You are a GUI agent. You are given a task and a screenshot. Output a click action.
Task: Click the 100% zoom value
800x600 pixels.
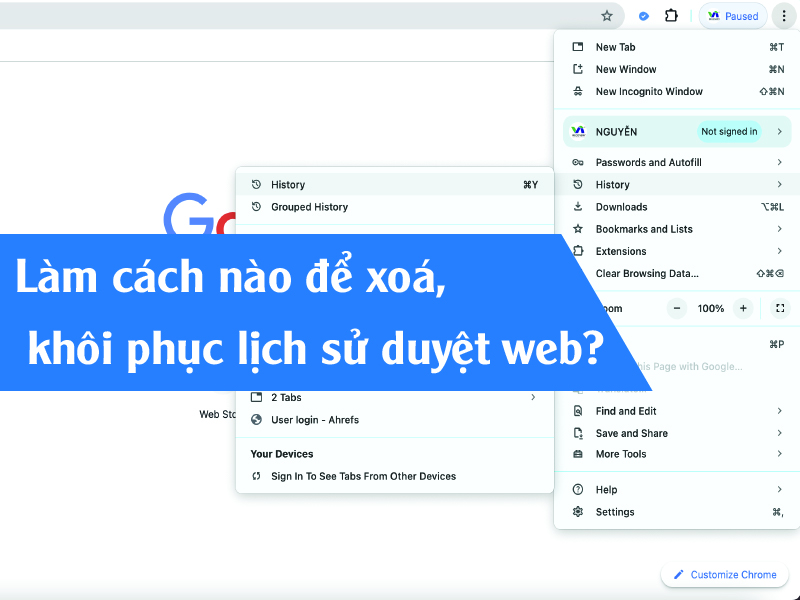point(711,309)
